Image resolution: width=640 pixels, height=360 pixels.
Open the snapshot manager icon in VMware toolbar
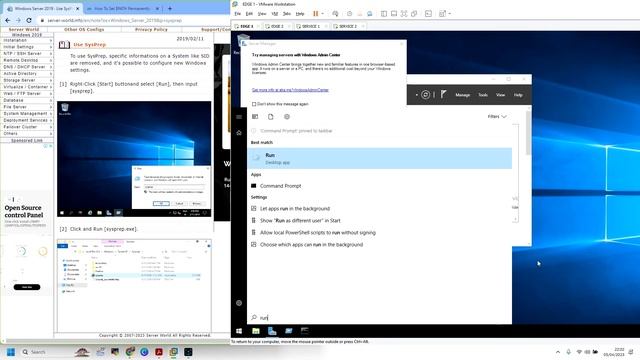369,13
